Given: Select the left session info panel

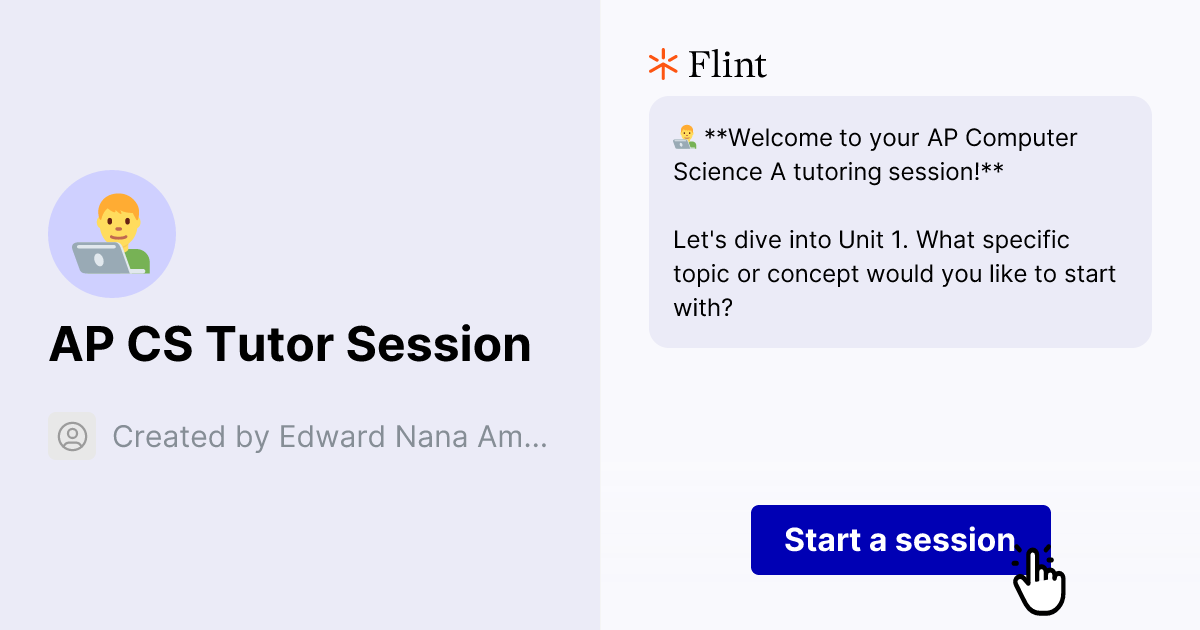Looking at the screenshot, I should (x=300, y=315).
